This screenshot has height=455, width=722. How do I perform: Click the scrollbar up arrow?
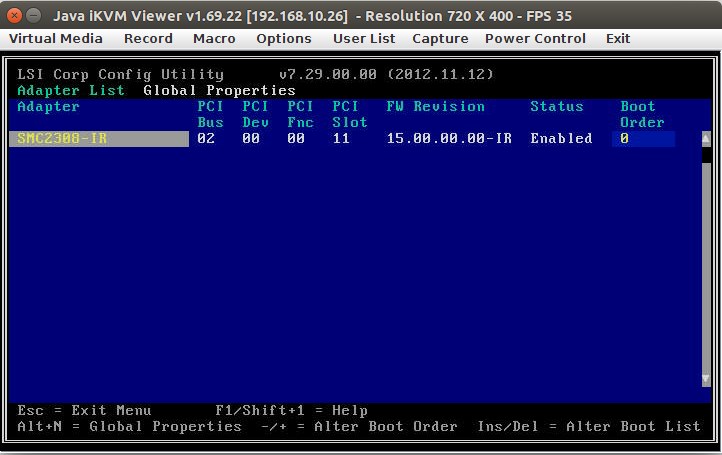click(706, 139)
